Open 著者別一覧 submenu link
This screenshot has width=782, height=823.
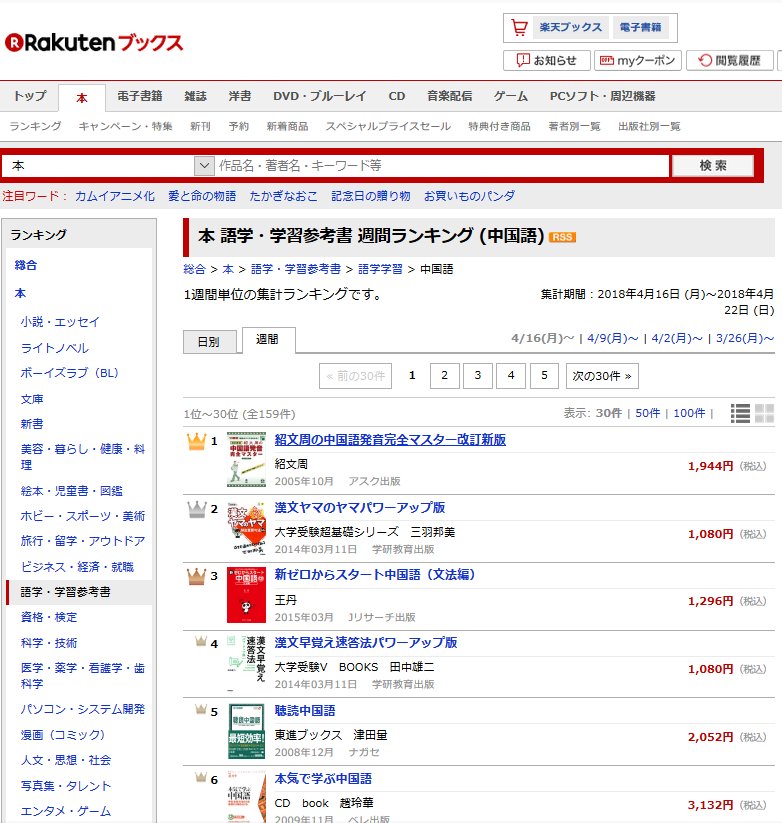pyautogui.click(x=574, y=126)
